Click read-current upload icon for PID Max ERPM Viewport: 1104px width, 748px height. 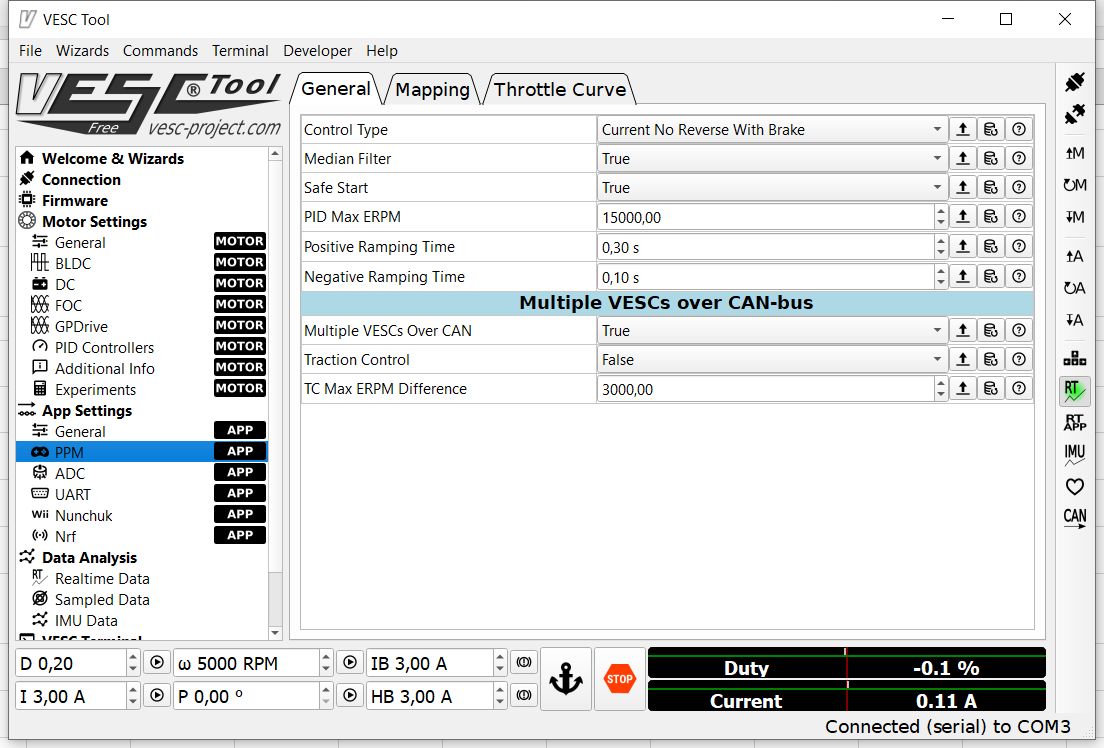click(x=962, y=217)
